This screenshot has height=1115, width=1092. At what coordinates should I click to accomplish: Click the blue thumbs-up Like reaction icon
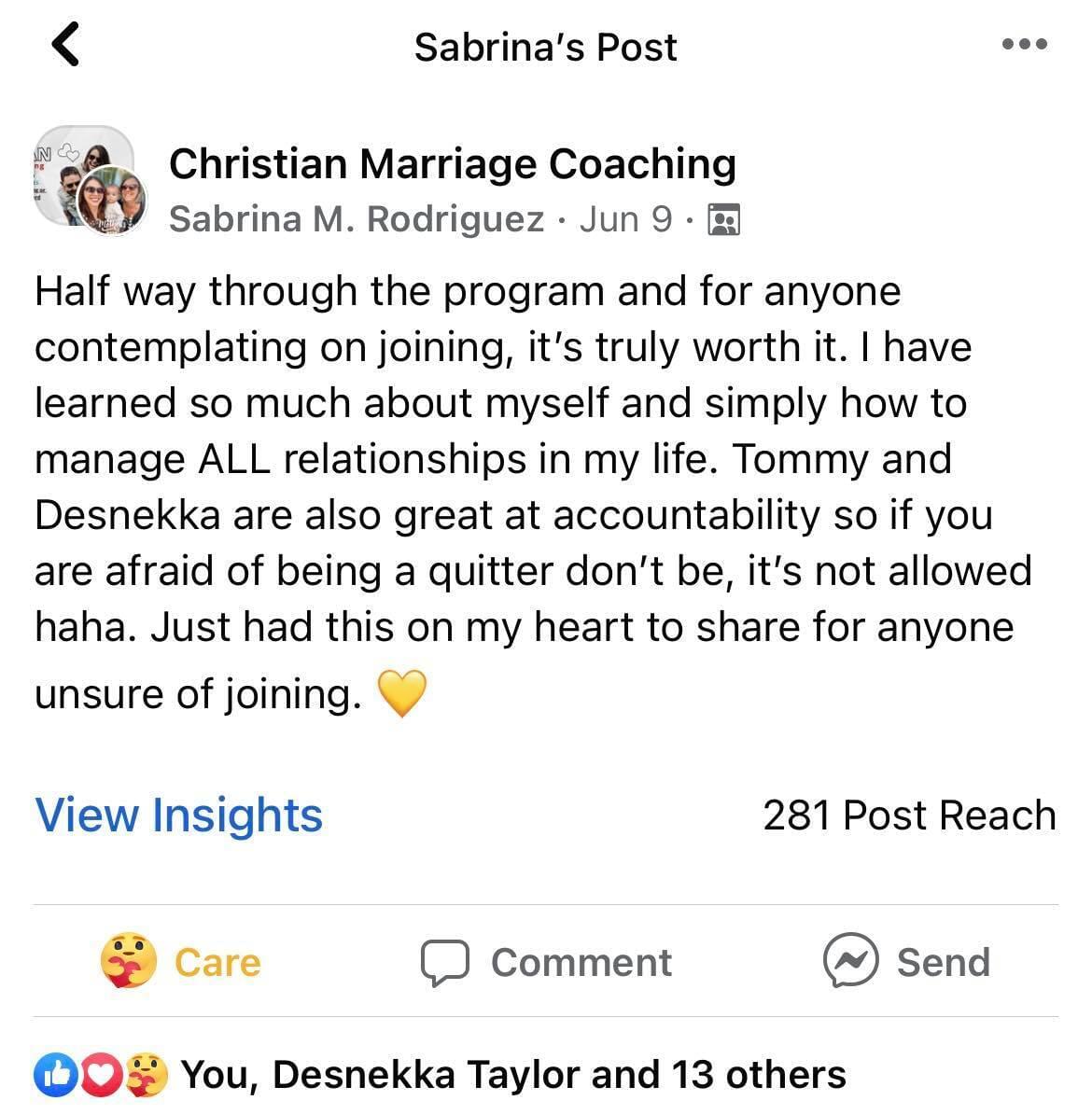52,1075
